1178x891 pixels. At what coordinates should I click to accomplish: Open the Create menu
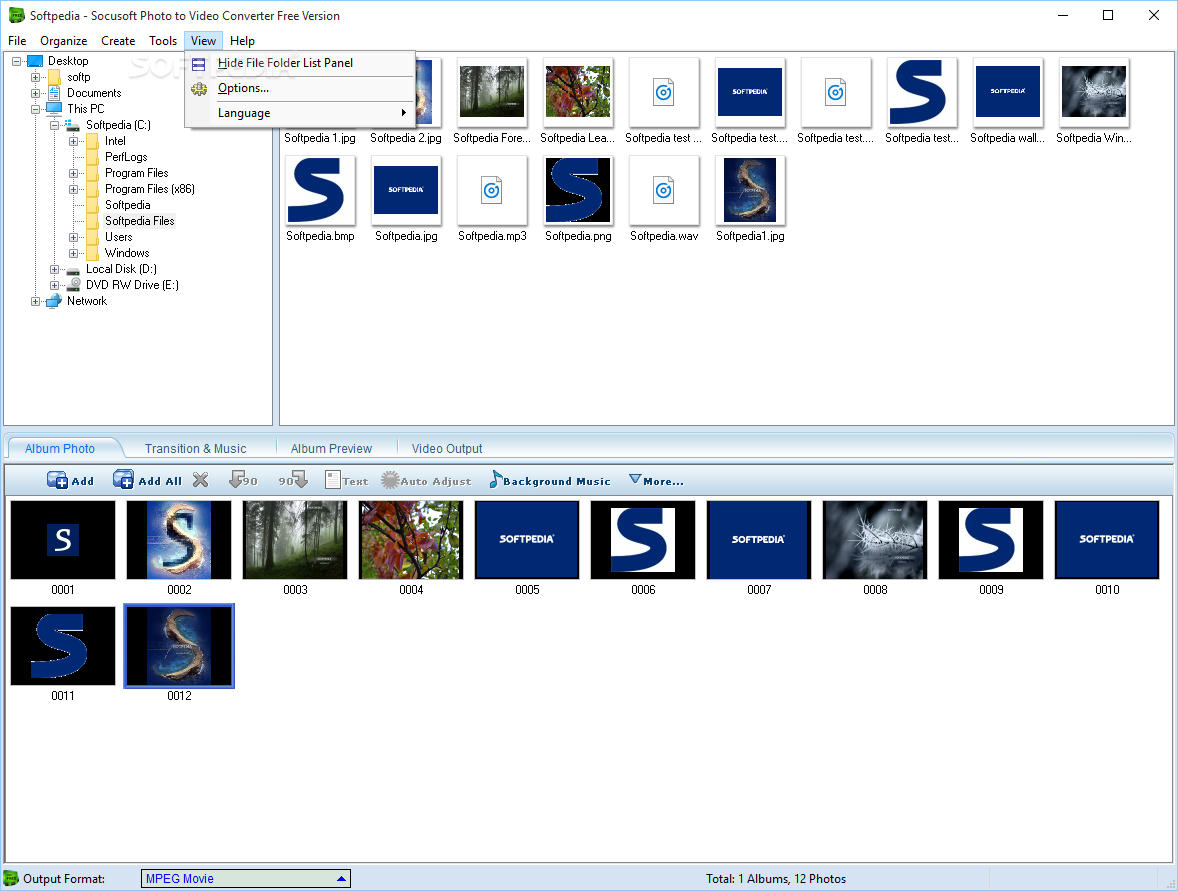click(118, 41)
